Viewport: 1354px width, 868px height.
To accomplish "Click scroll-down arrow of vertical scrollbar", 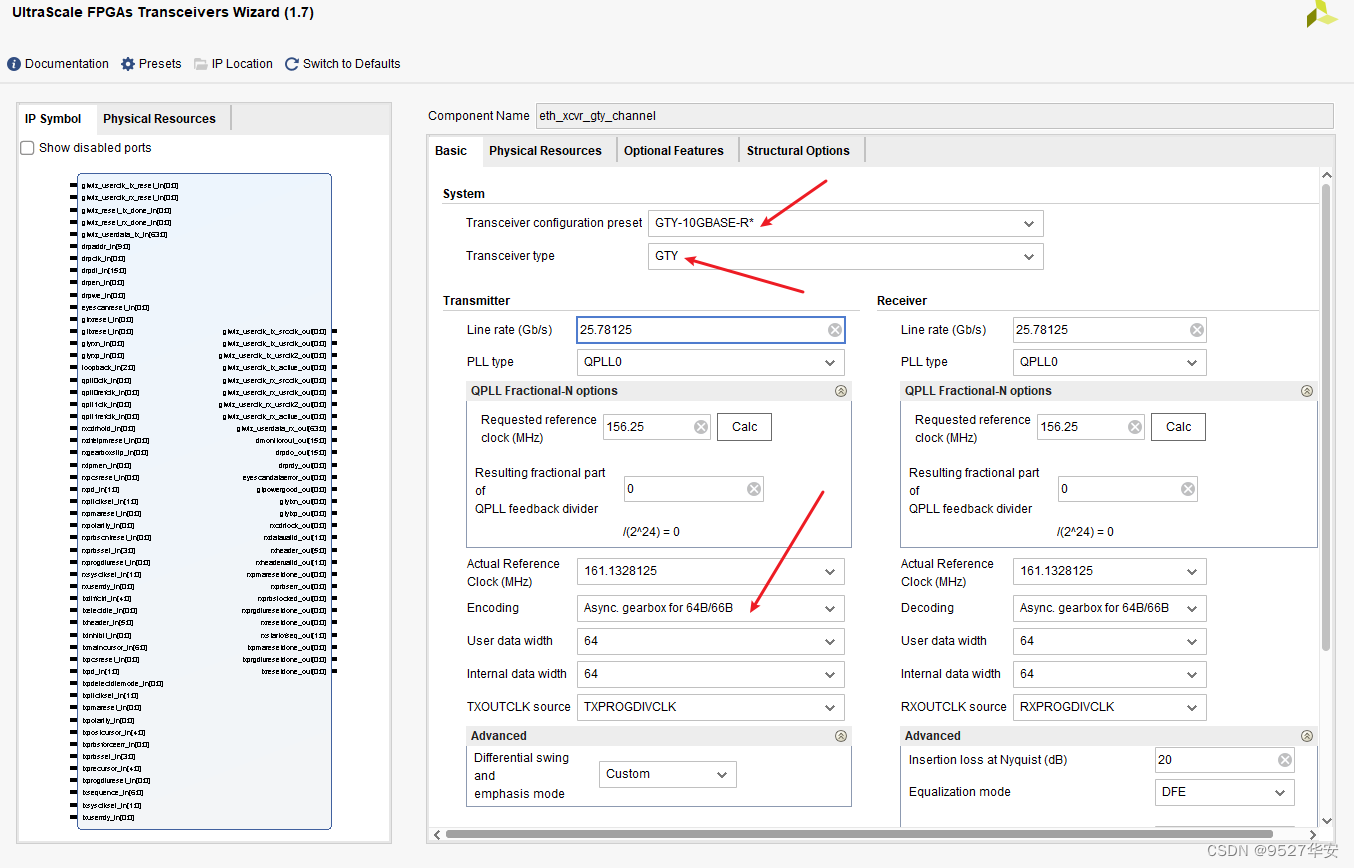I will (x=1327, y=820).
